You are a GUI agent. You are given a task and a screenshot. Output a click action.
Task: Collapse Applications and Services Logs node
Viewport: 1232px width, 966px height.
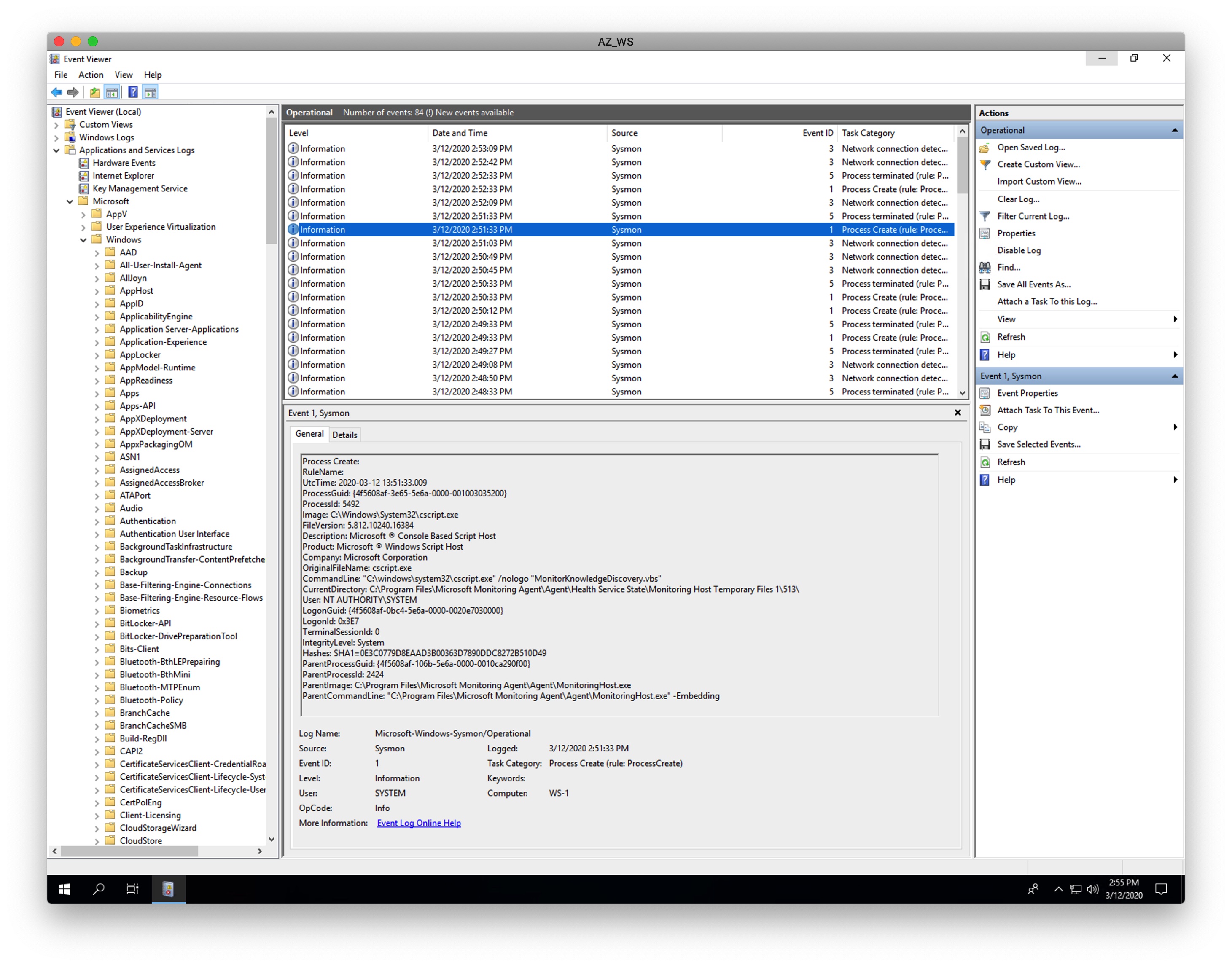[56, 150]
